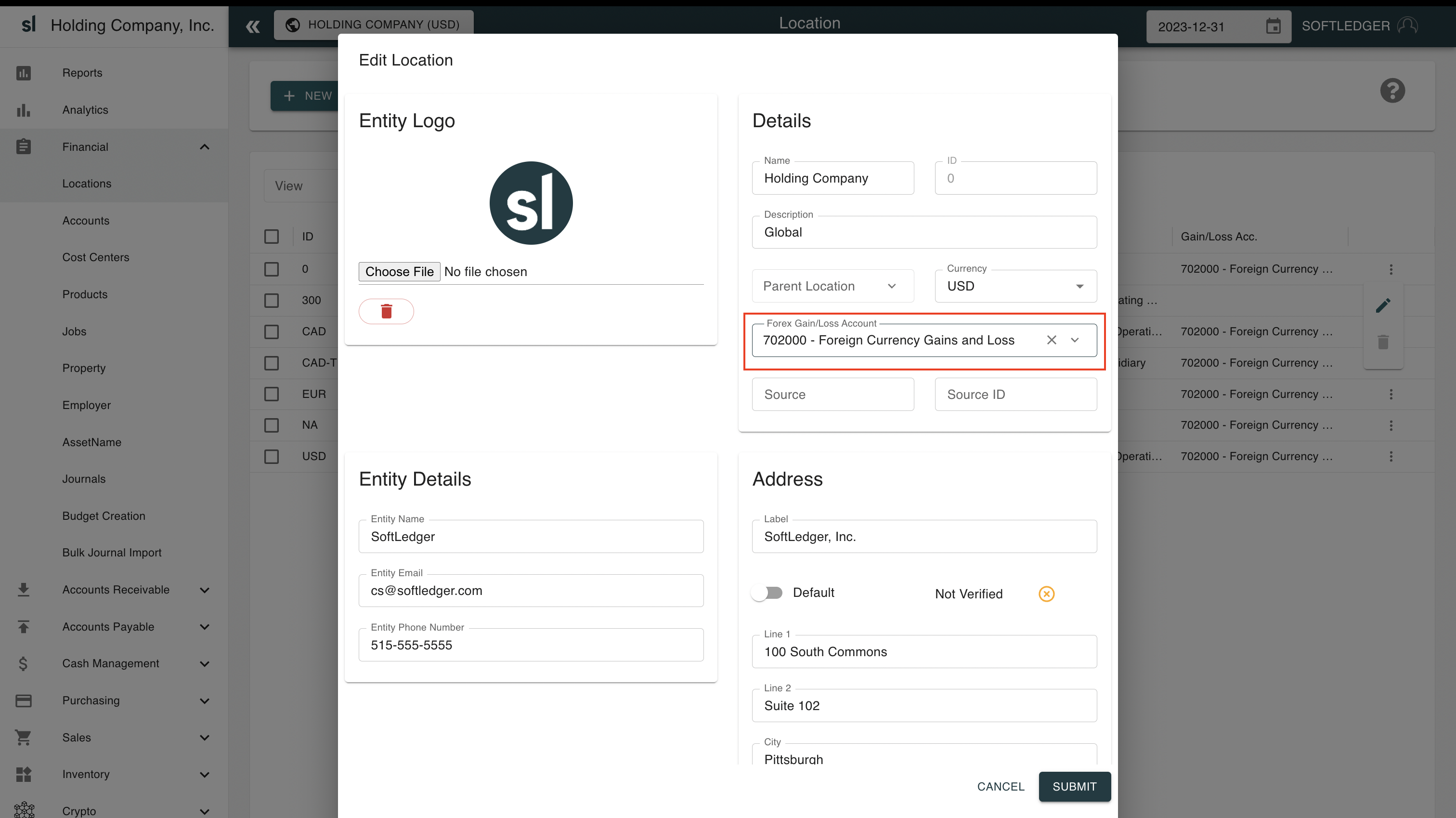Check the checkbox for row ID 0
Viewport: 1456px width, 818px height.
tap(271, 269)
